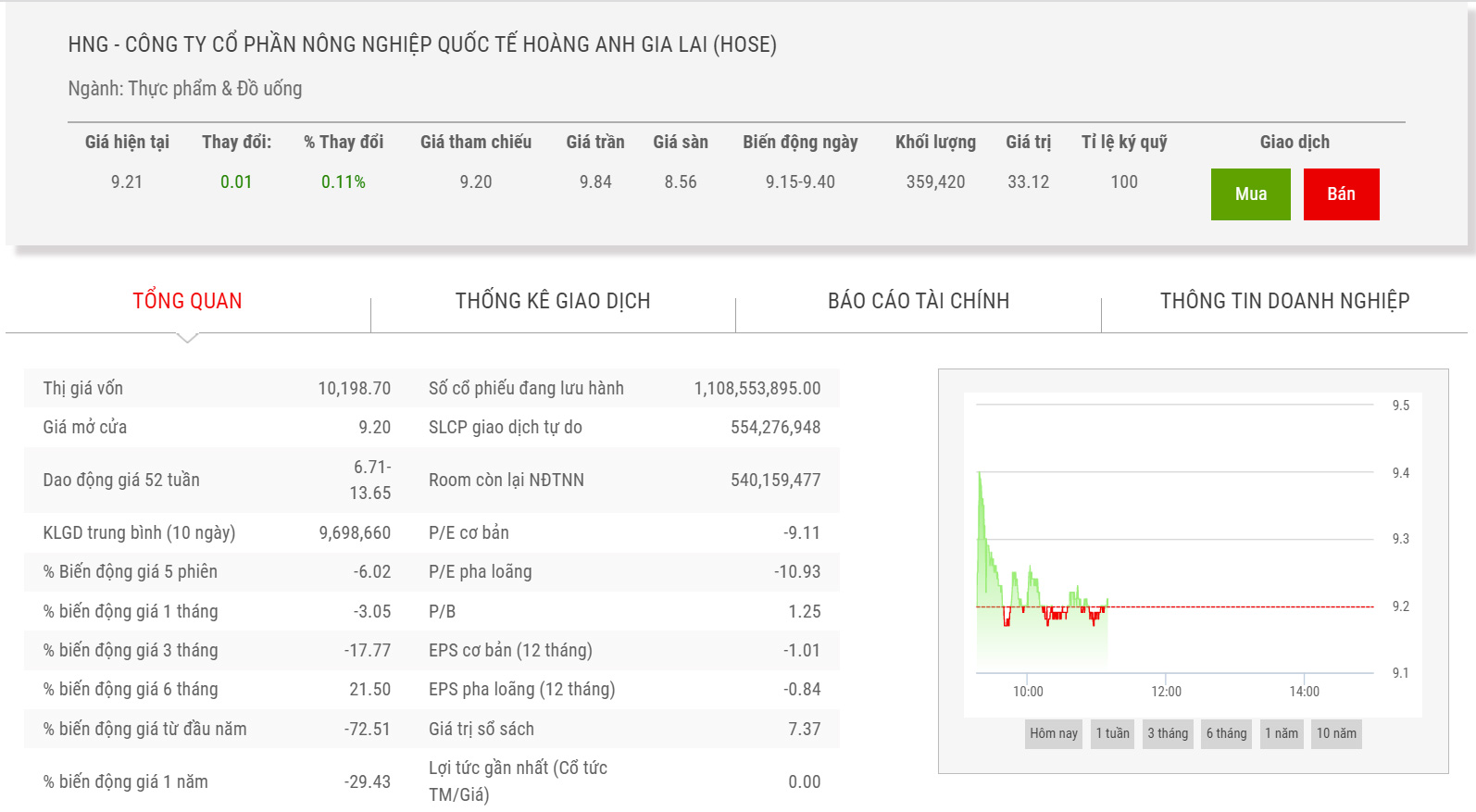The image size is (1476, 812).
Task: Select the Hôm nay chart range
Action: click(x=1054, y=733)
